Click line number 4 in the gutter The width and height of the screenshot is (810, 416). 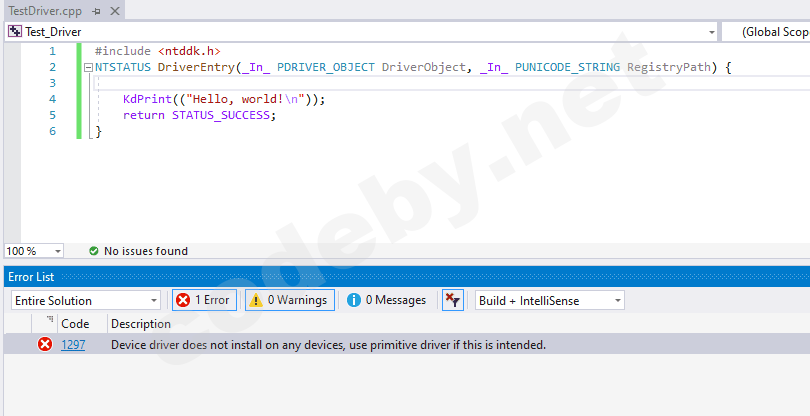[52, 99]
